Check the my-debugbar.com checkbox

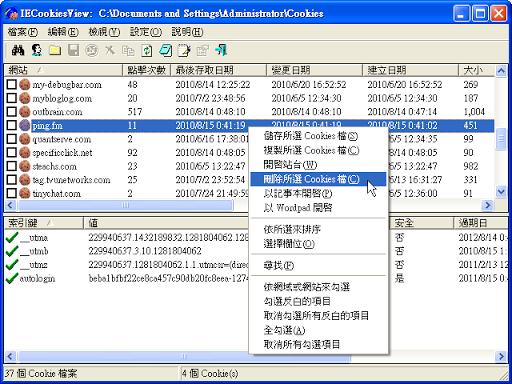tap(12, 84)
